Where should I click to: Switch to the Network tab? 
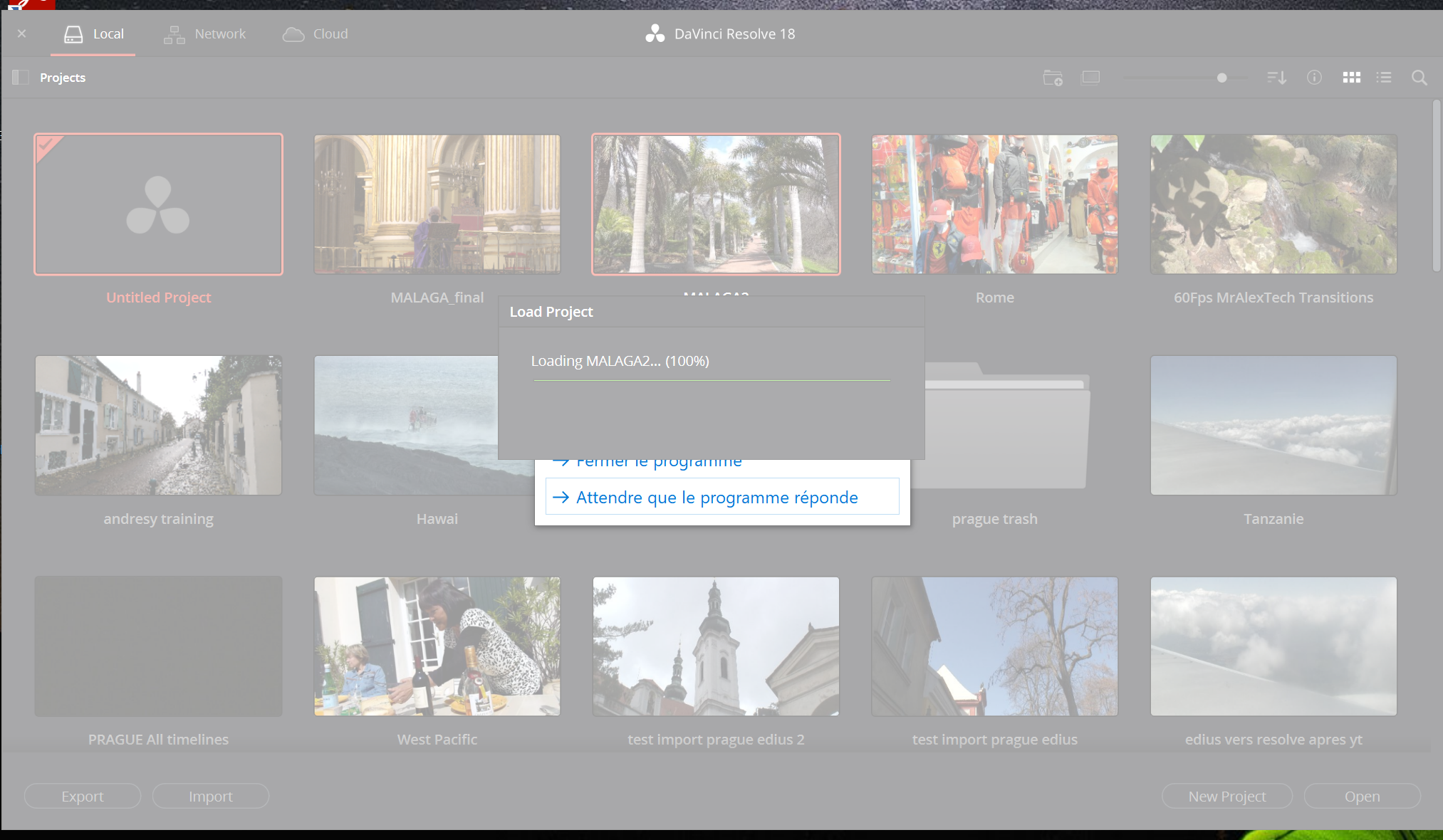(204, 33)
